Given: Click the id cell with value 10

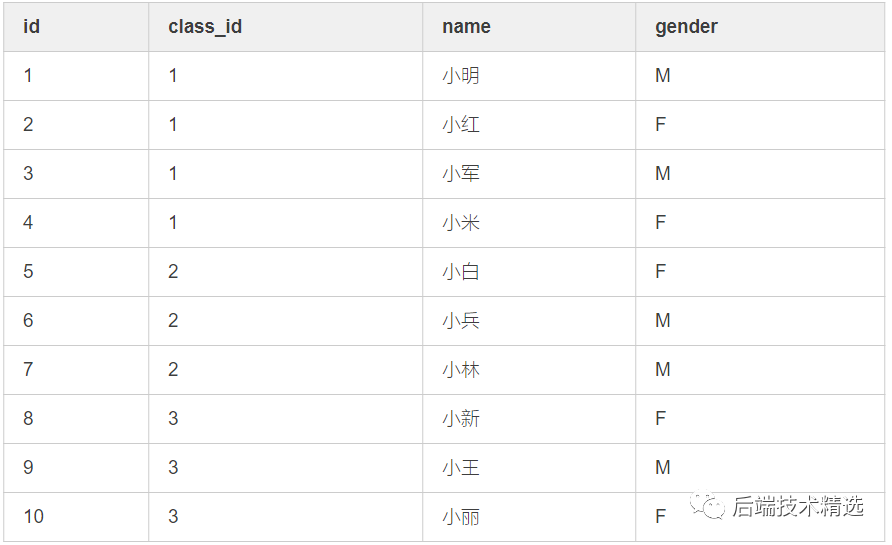Looking at the screenshot, I should point(34,517).
